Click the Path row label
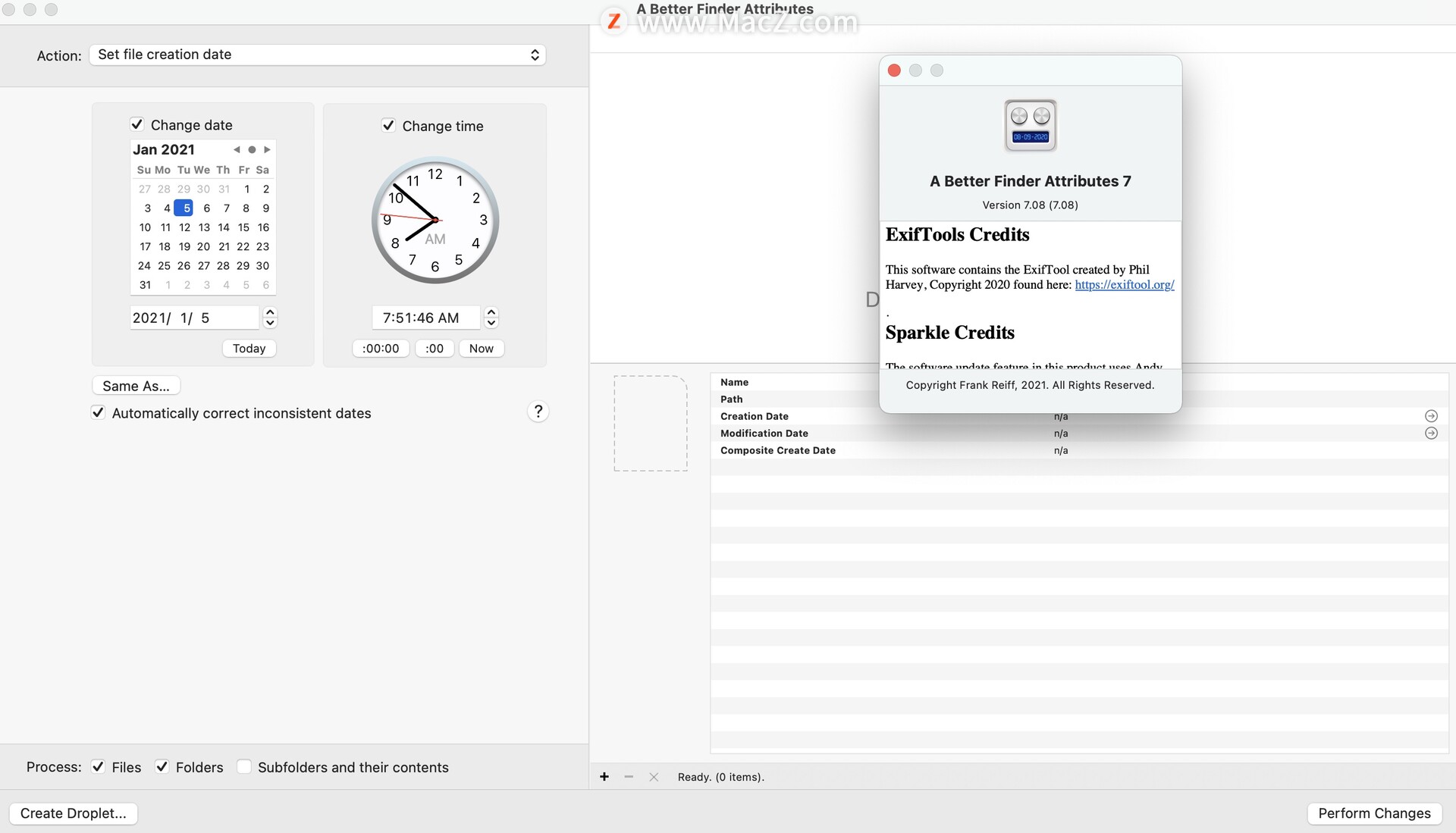This screenshot has width=1456, height=833. coord(732,399)
